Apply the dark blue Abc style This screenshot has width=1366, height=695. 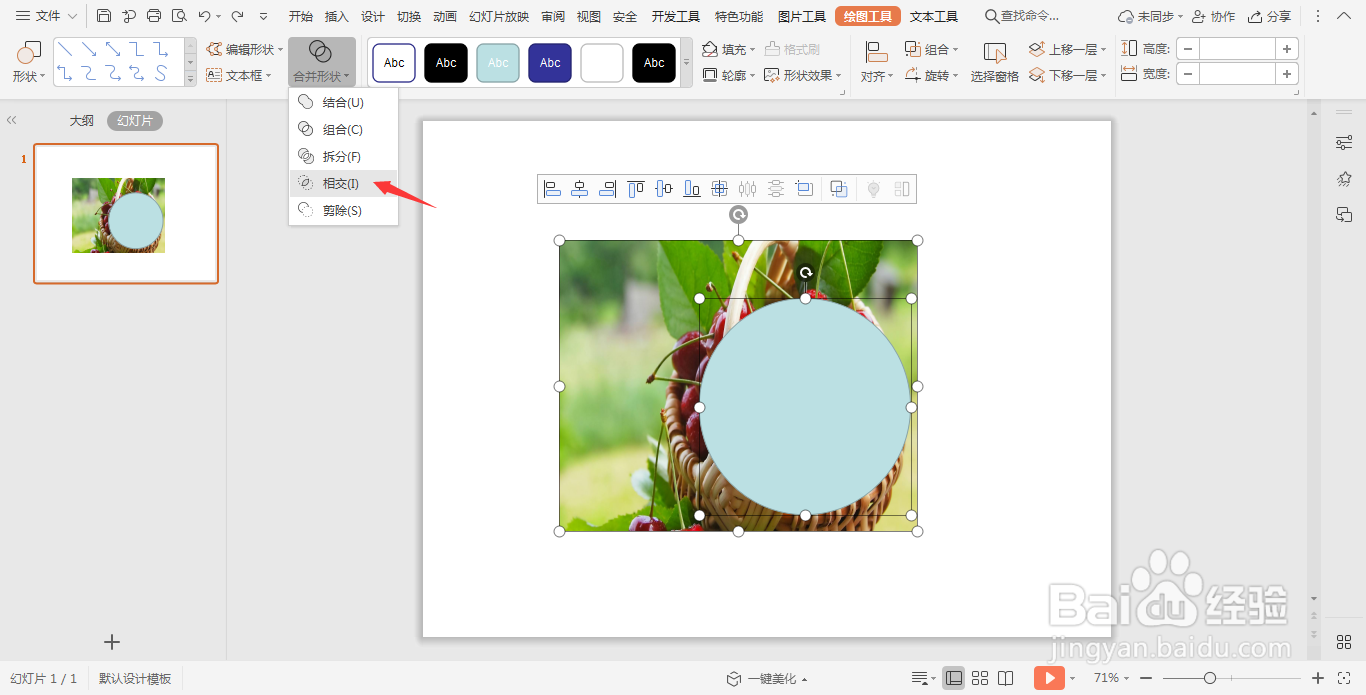550,63
